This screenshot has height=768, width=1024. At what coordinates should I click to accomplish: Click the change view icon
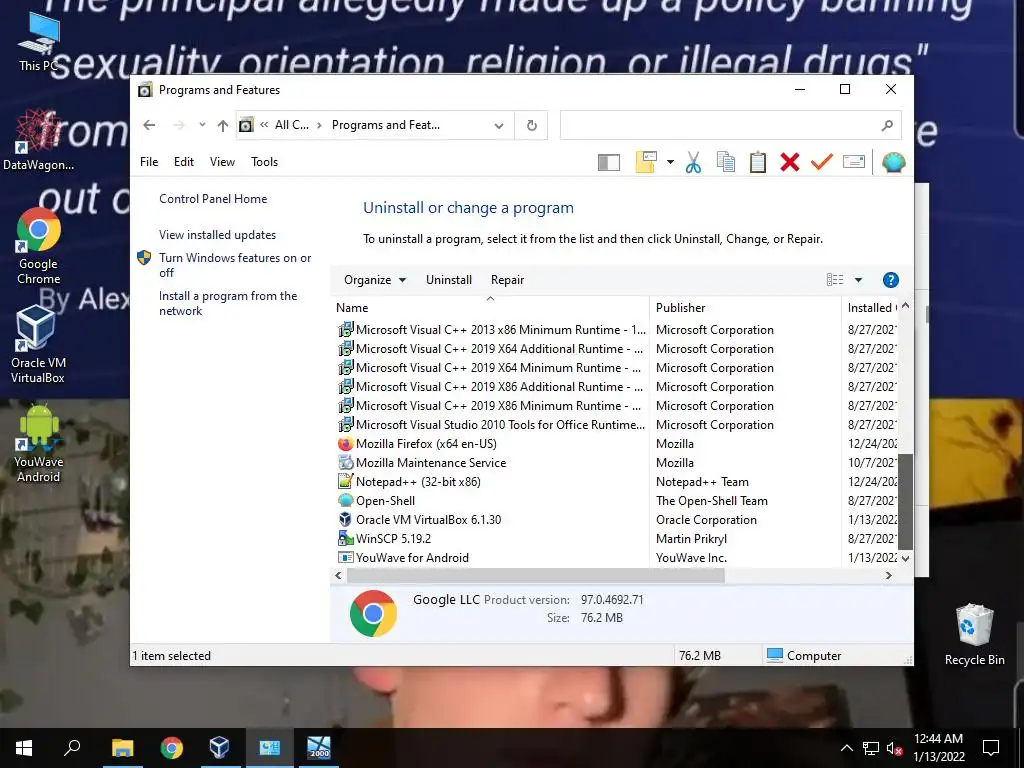click(x=835, y=280)
